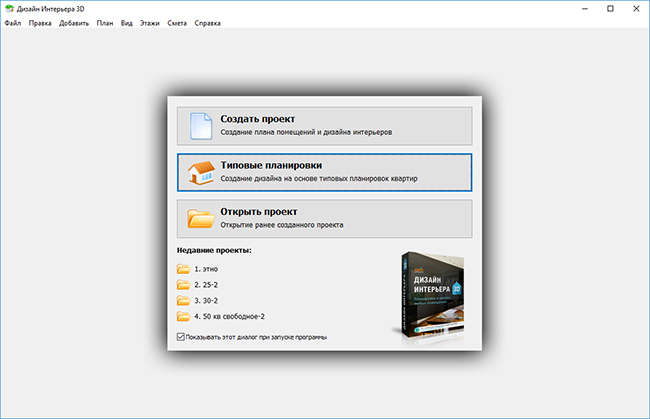The height and width of the screenshot is (419, 650).
Task: Open the Справка menu
Action: 207,23
